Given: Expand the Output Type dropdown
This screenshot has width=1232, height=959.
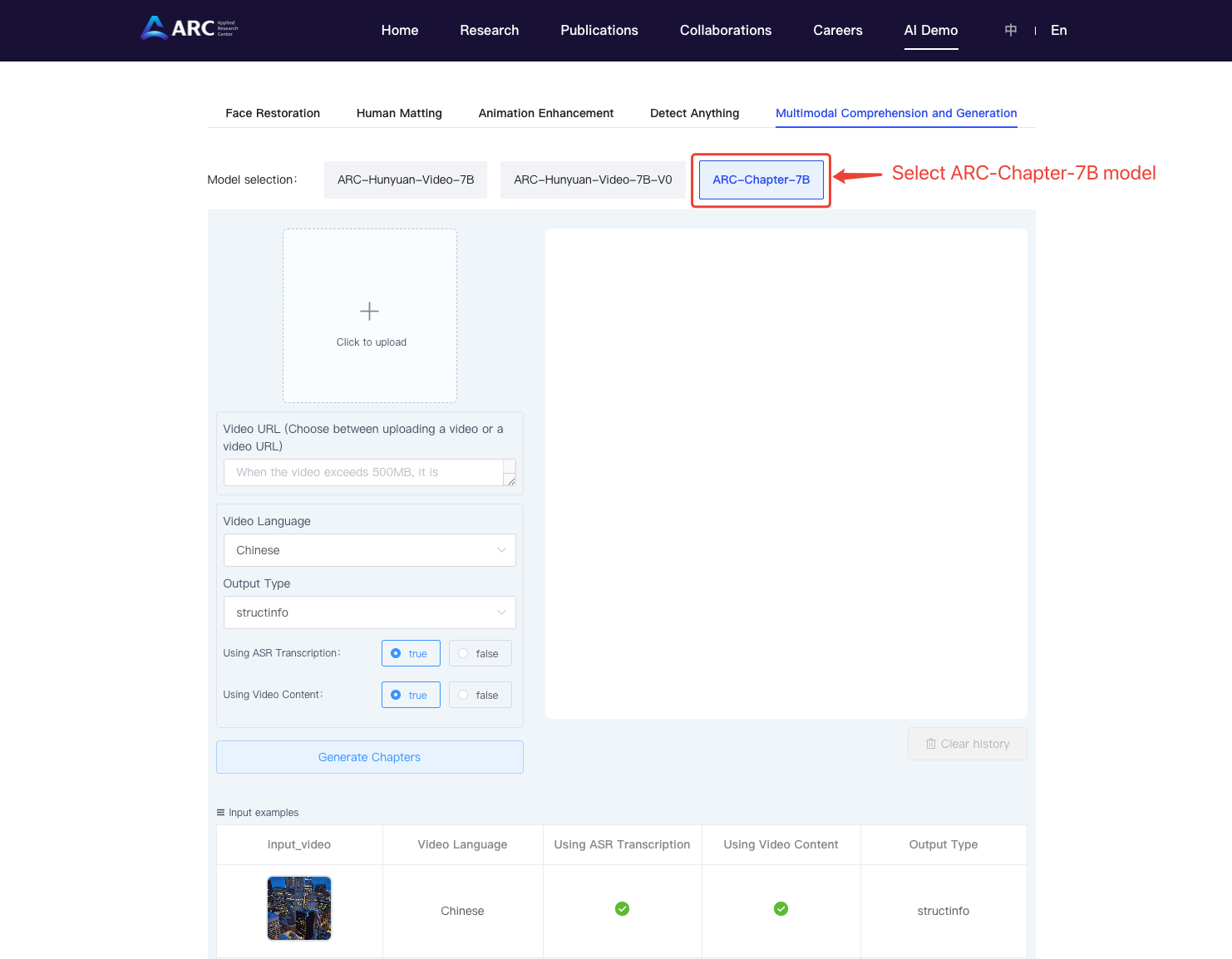Looking at the screenshot, I should [369, 612].
